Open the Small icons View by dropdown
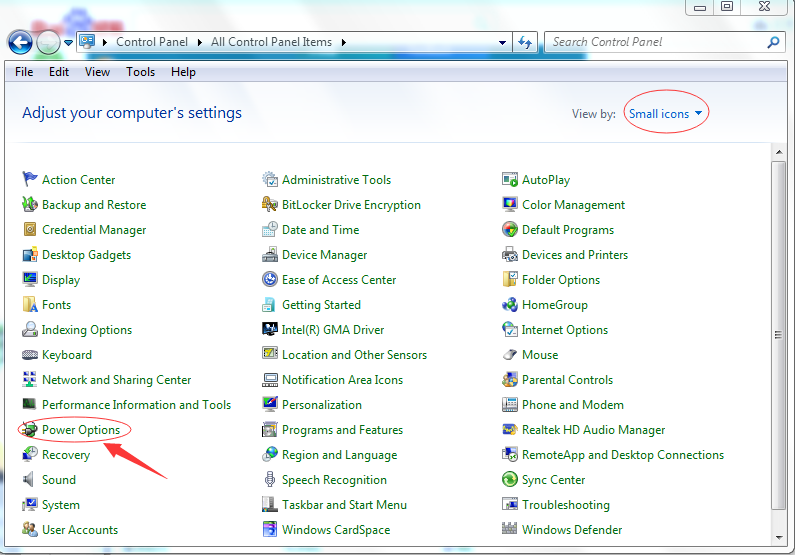Image resolution: width=795 pixels, height=555 pixels. click(665, 114)
